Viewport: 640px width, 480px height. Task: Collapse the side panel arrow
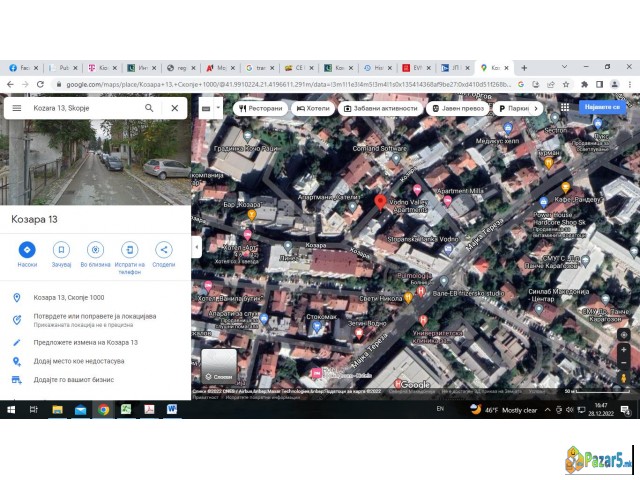[196, 246]
